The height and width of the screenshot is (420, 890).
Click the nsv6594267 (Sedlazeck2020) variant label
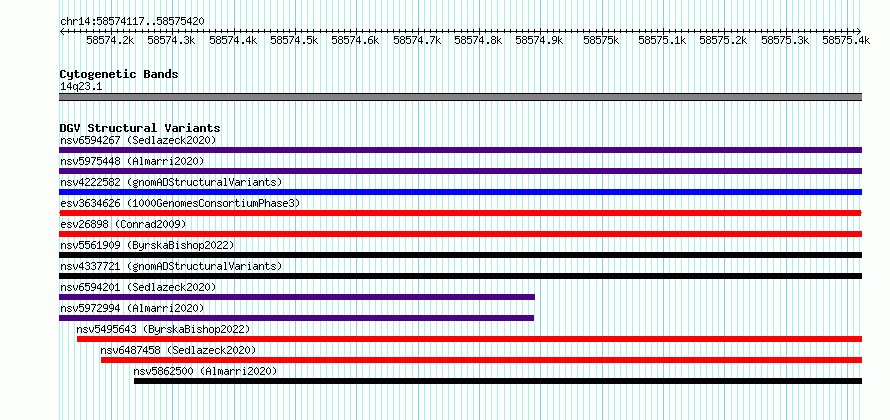(138, 140)
